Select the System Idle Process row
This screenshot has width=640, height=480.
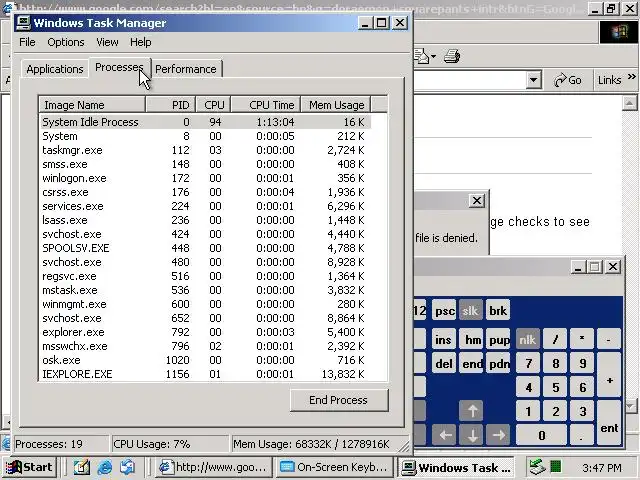point(205,122)
